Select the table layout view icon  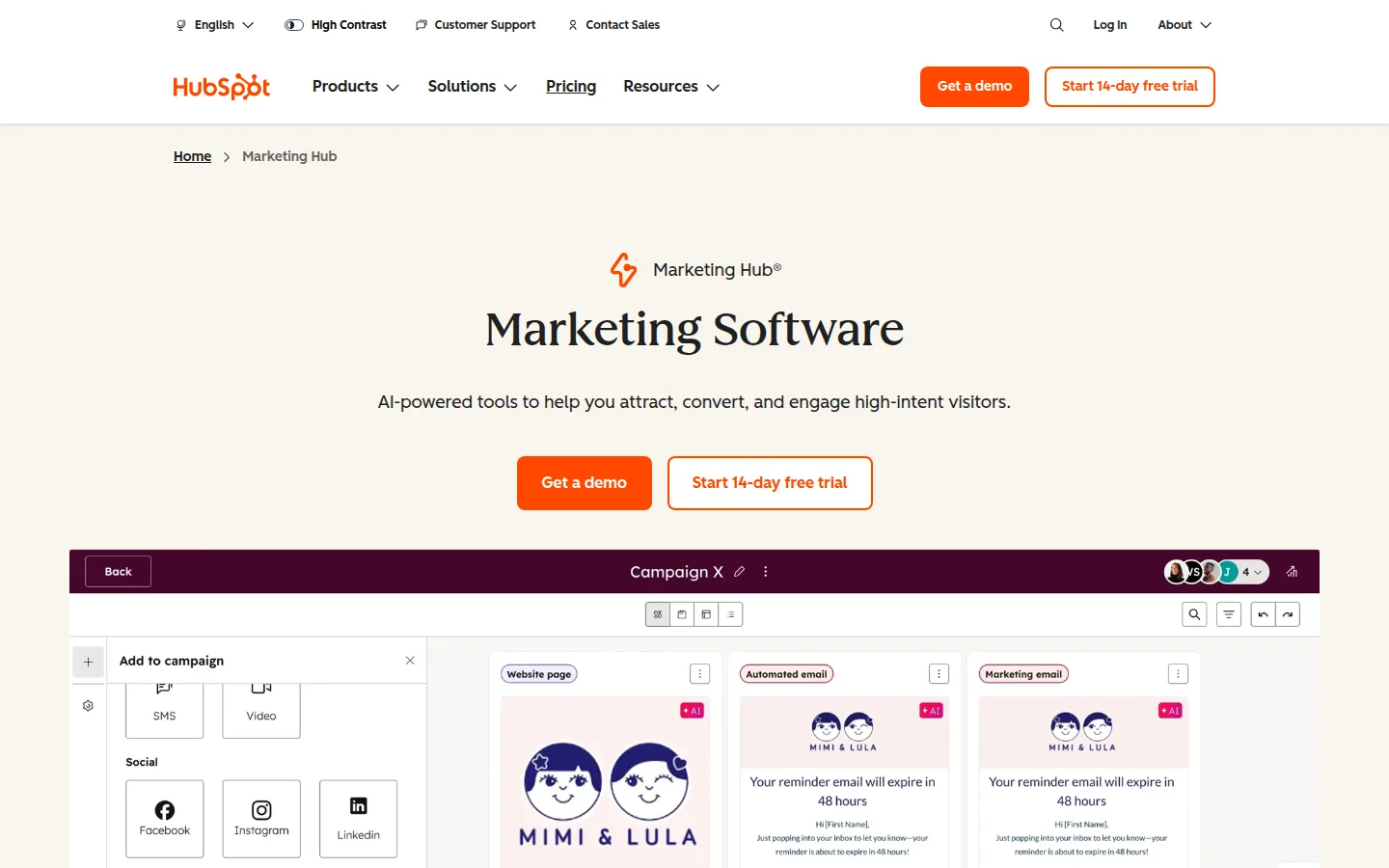point(706,614)
